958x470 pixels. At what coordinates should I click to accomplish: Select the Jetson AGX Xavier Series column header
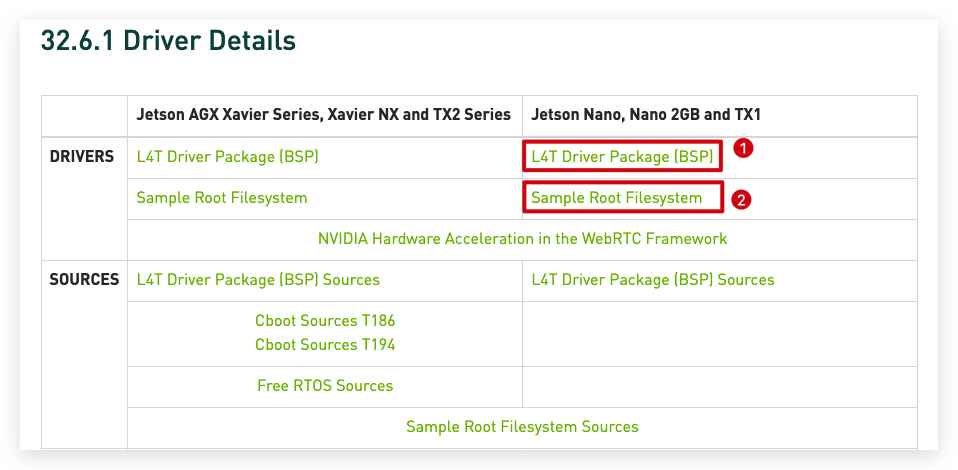coord(324,115)
